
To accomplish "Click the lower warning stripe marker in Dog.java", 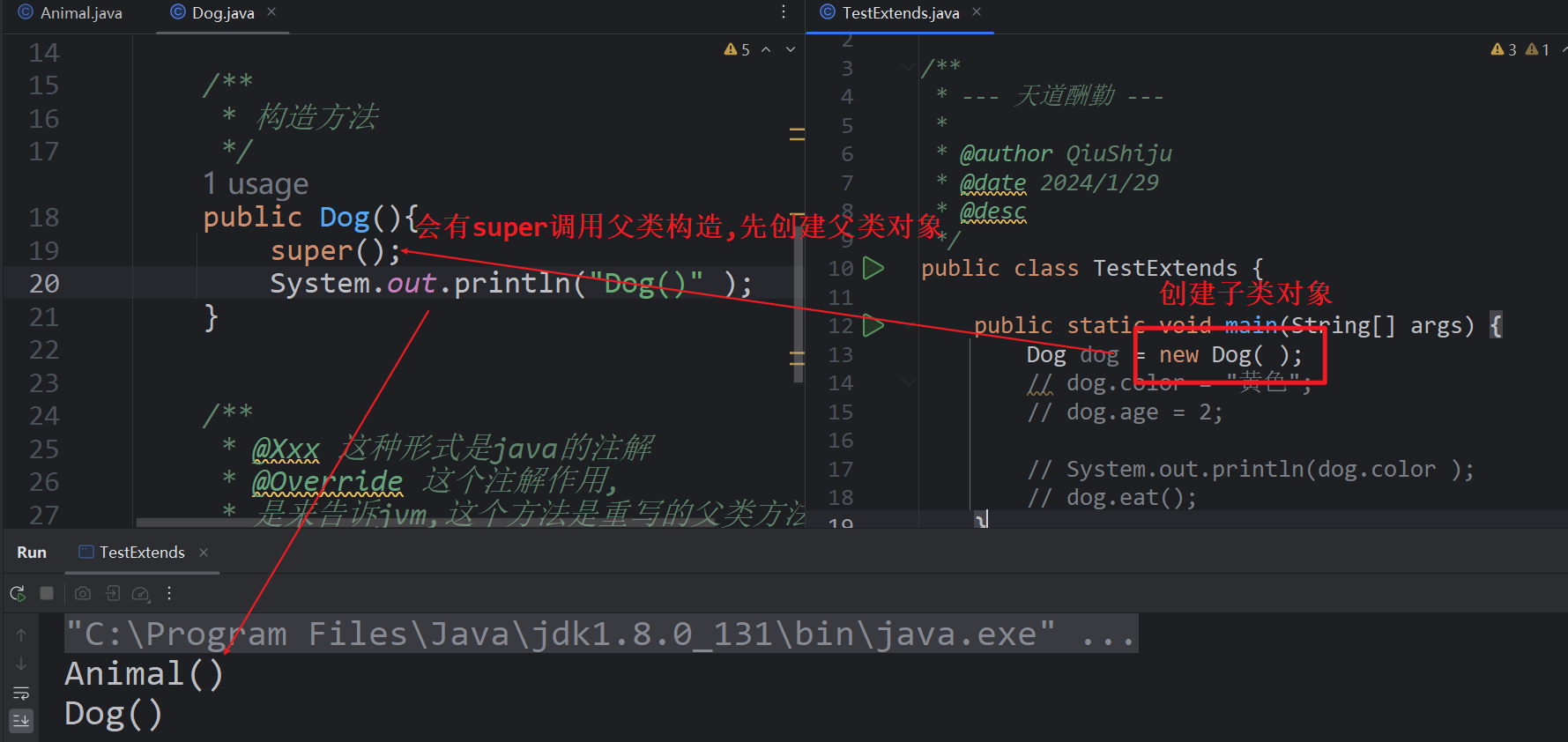I will (x=798, y=358).
